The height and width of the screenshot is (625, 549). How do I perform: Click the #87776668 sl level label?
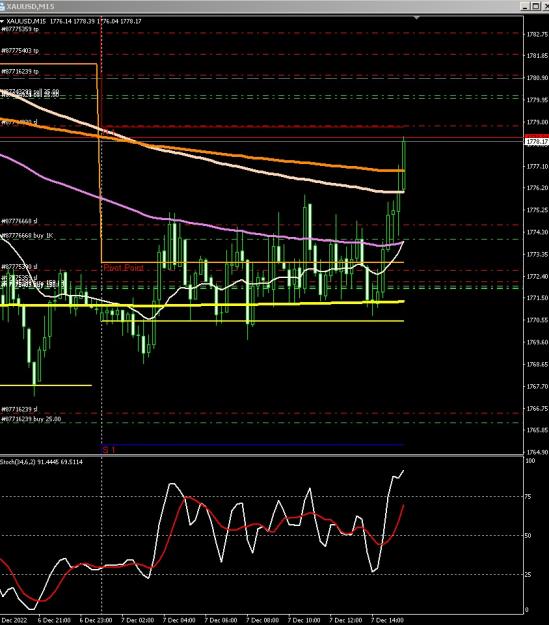[x=19, y=221]
